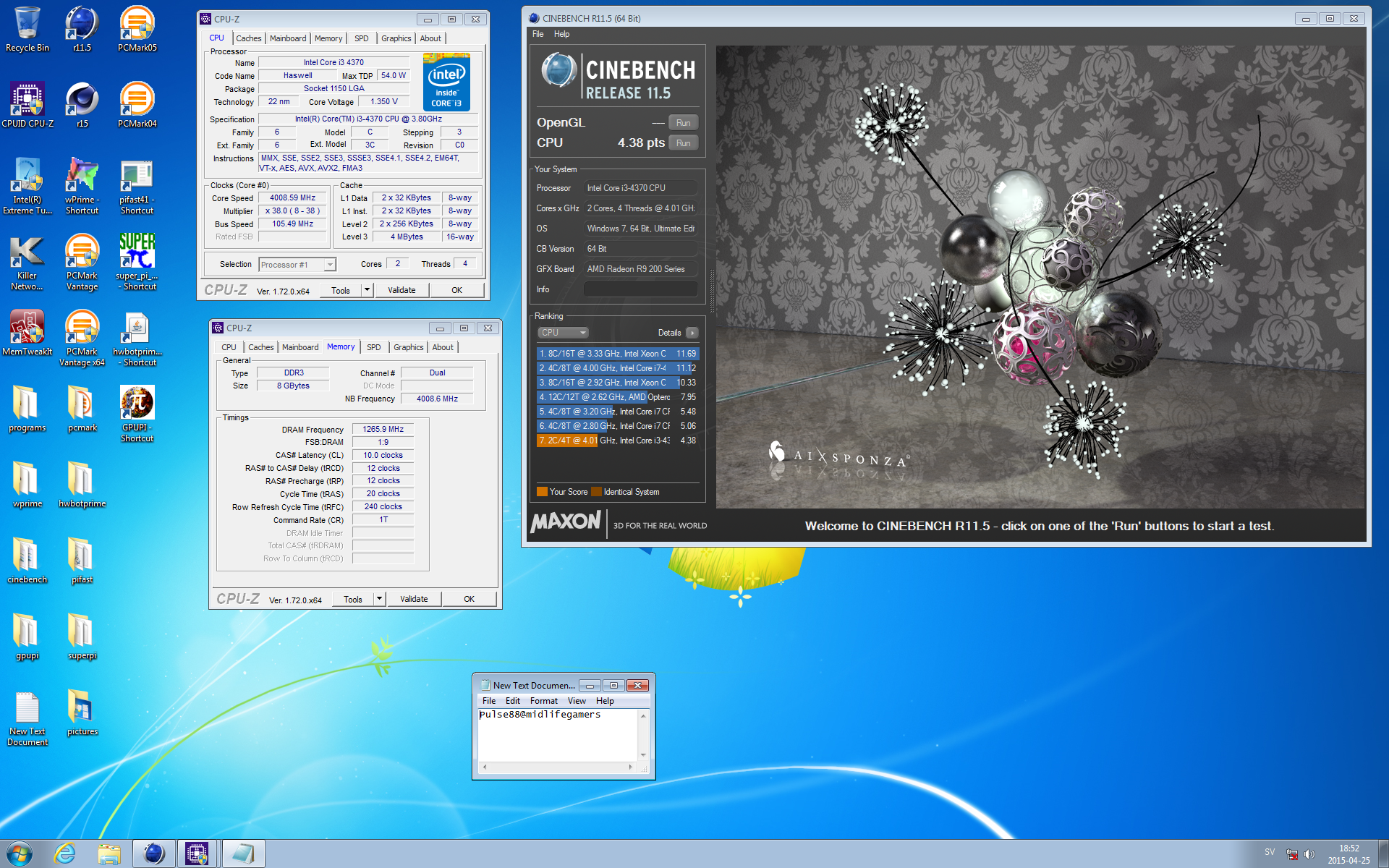Click inside the Notepad text area
The image size is (1389, 868).
click(557, 734)
